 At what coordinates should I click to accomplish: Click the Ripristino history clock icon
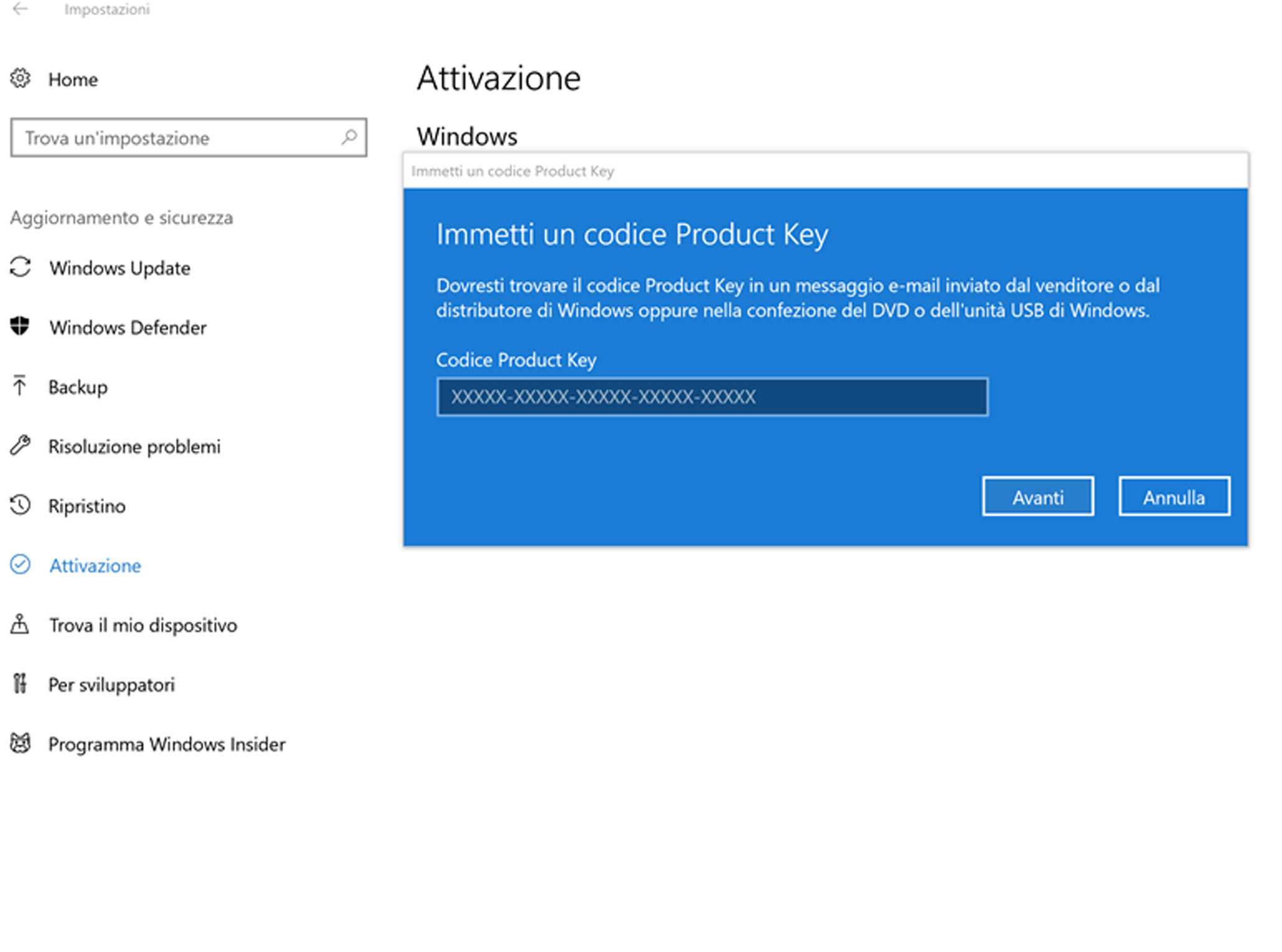(20, 505)
